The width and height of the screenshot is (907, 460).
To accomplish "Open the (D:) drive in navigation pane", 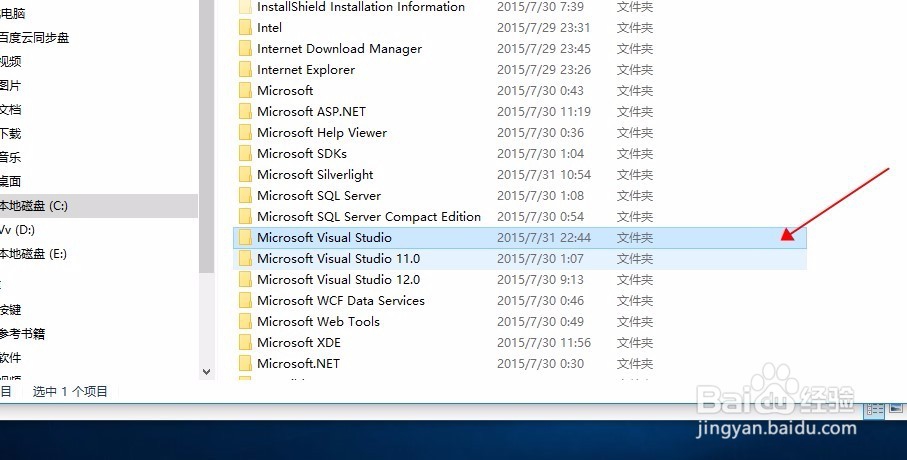I will [x=17, y=230].
